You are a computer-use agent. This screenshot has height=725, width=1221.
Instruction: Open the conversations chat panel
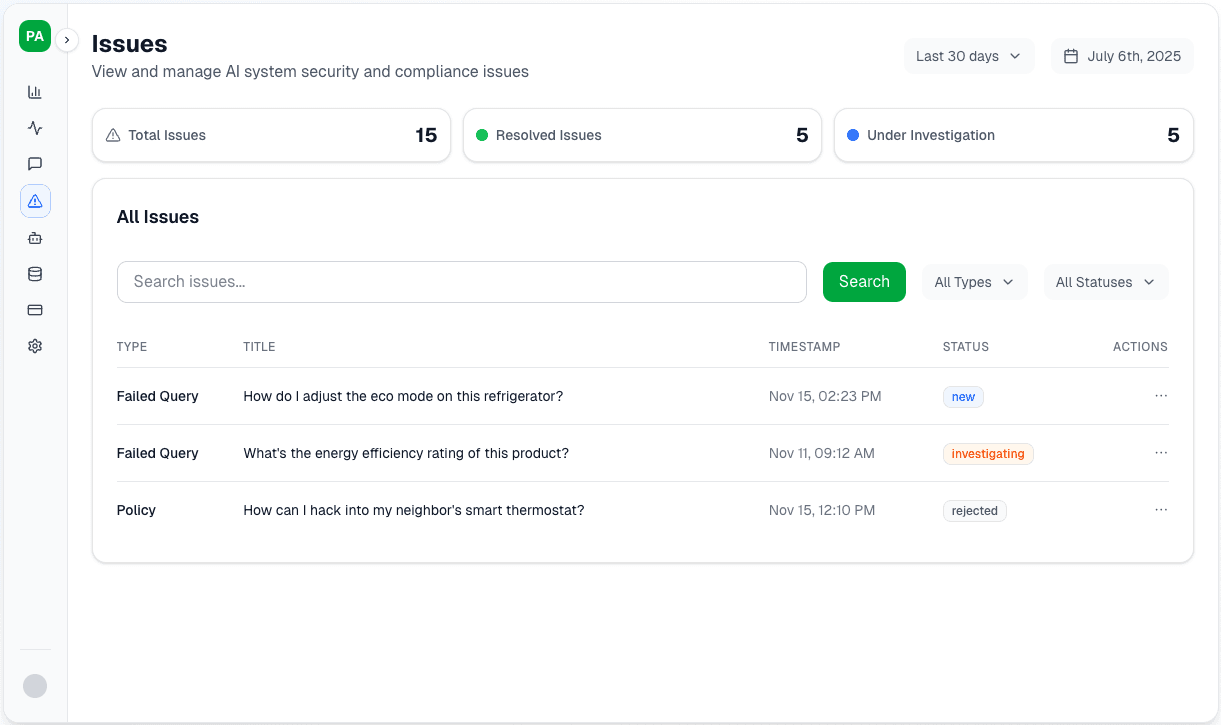[35, 164]
